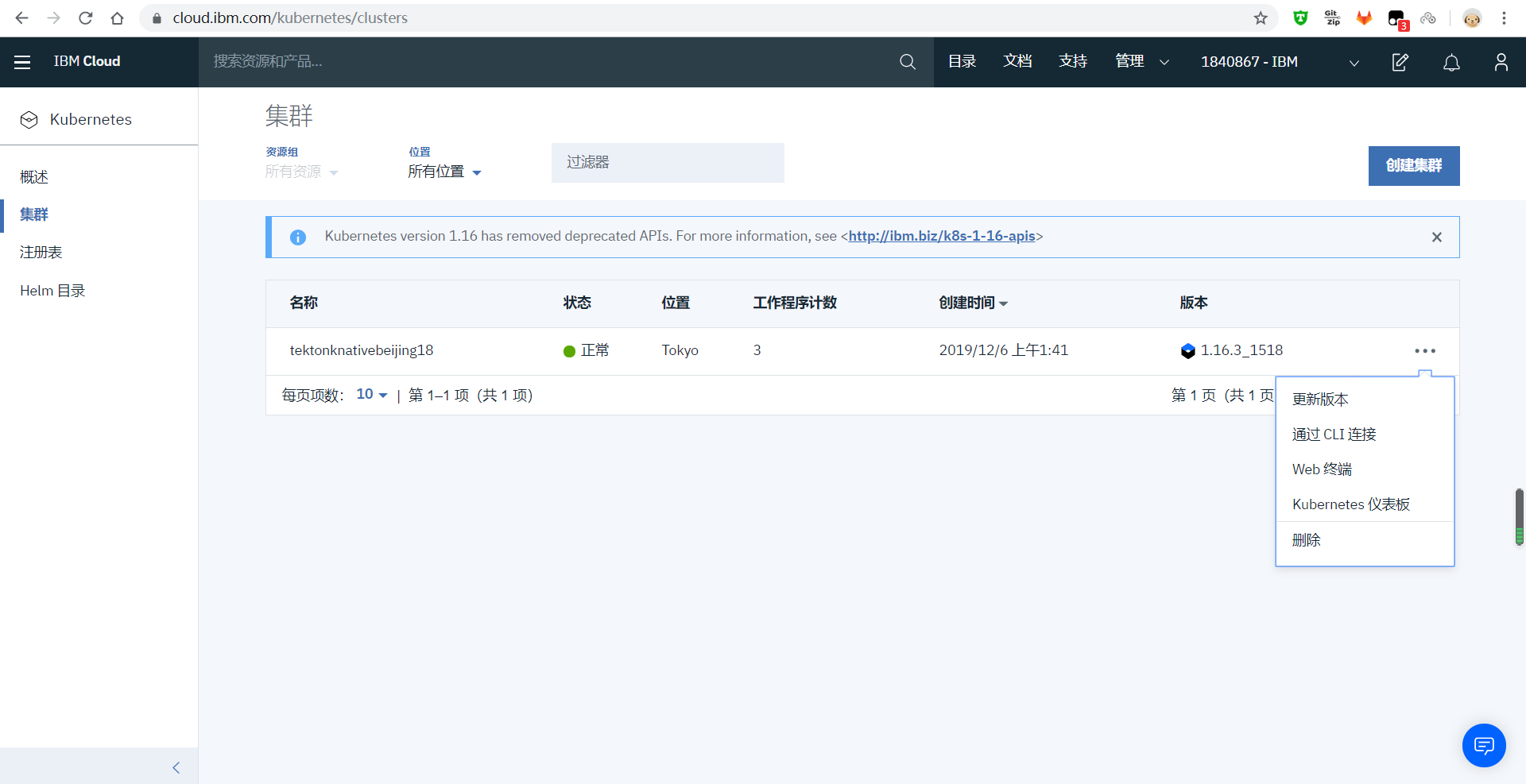Click the Kubernetes logo icon in sidebar
Image resolution: width=1526 pixels, height=784 pixels.
(x=29, y=120)
